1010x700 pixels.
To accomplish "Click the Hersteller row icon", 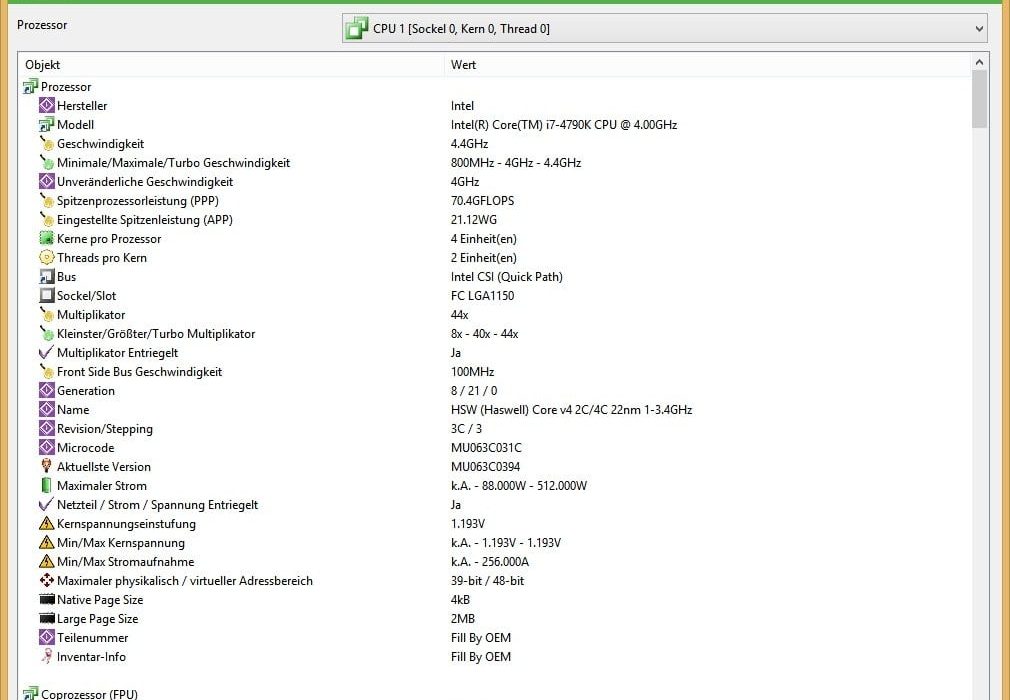I will pyautogui.click(x=46, y=105).
